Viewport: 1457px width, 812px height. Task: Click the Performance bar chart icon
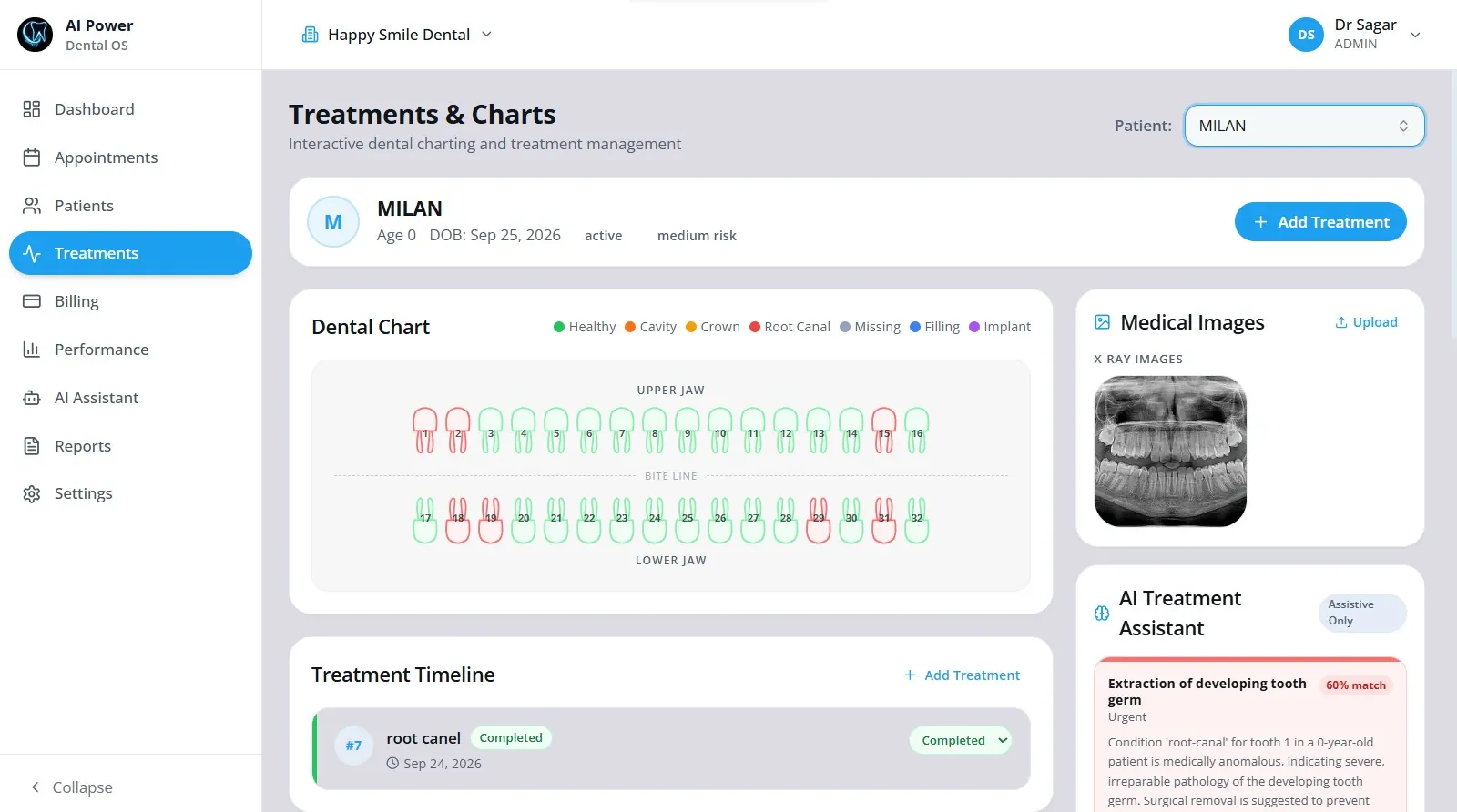(32, 350)
